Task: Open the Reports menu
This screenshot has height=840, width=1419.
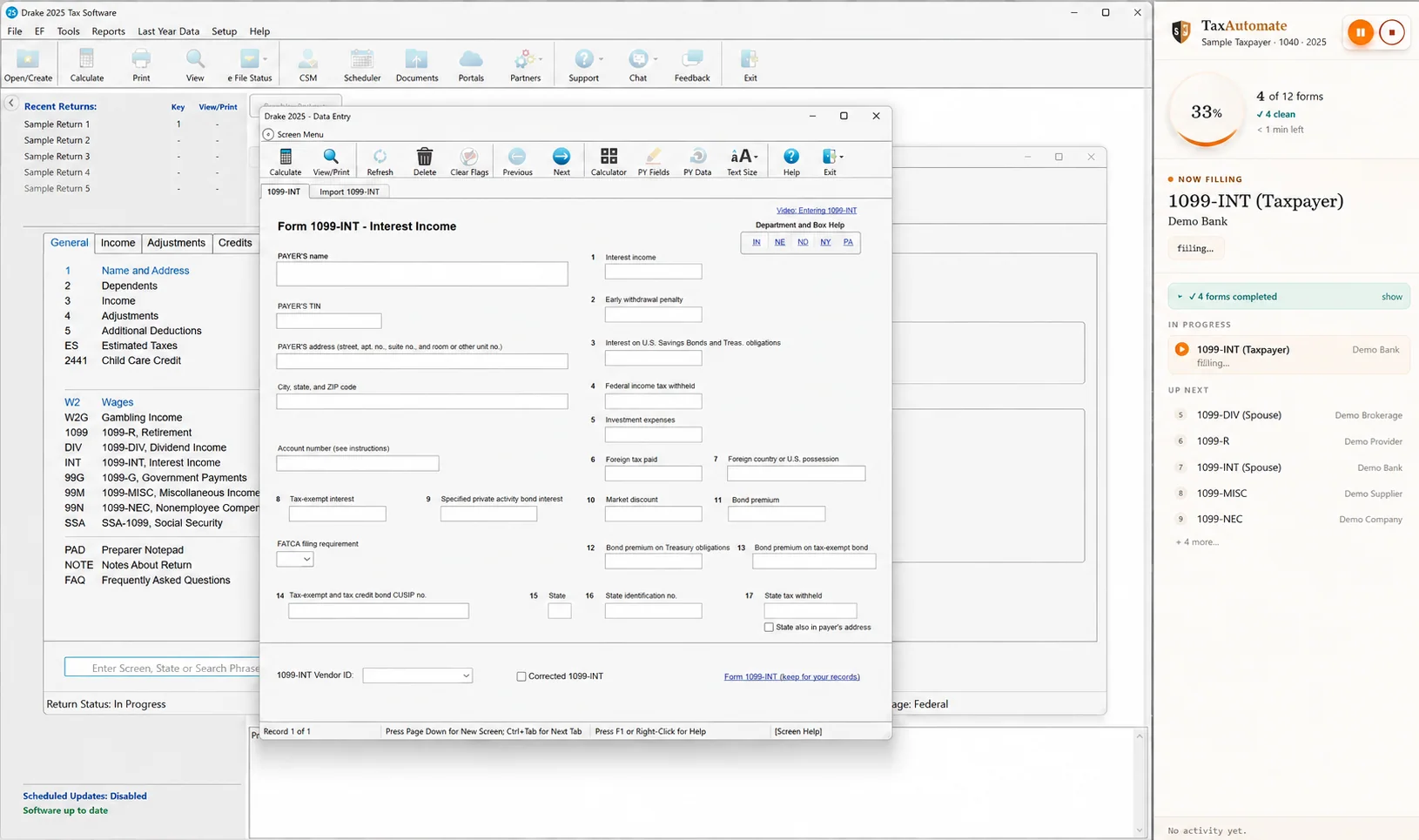Action: click(x=108, y=31)
